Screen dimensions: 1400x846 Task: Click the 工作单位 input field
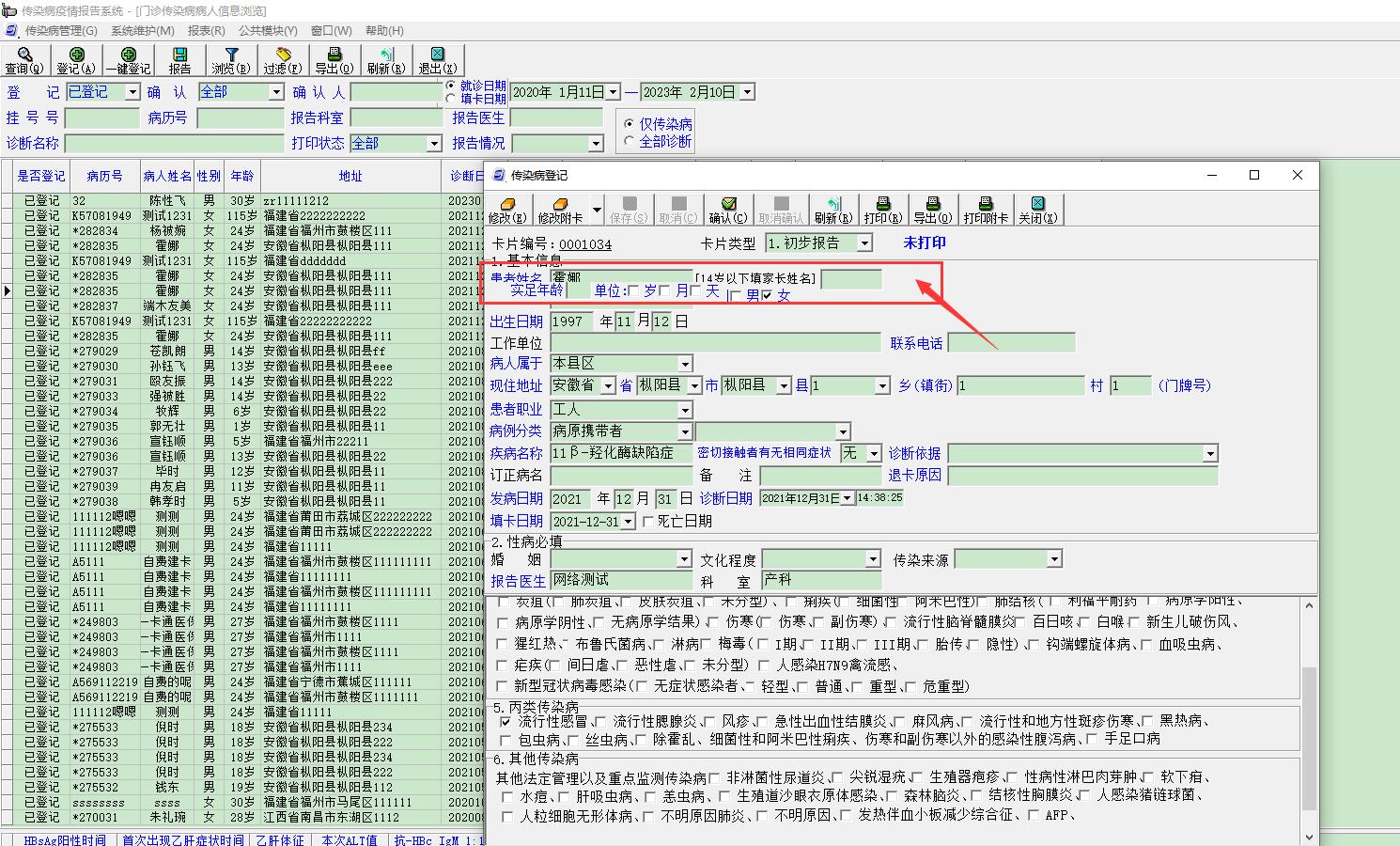(x=715, y=343)
